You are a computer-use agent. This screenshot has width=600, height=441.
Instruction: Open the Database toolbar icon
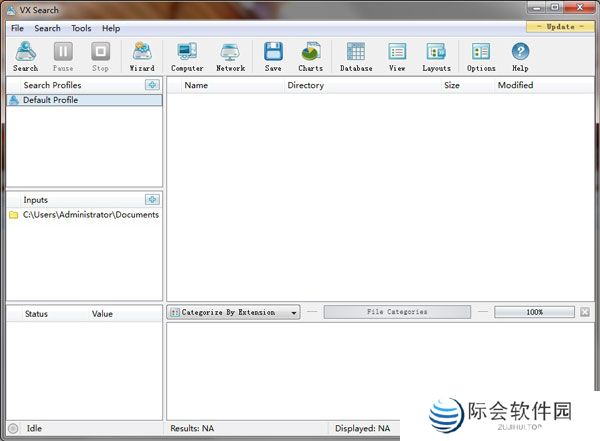[355, 56]
